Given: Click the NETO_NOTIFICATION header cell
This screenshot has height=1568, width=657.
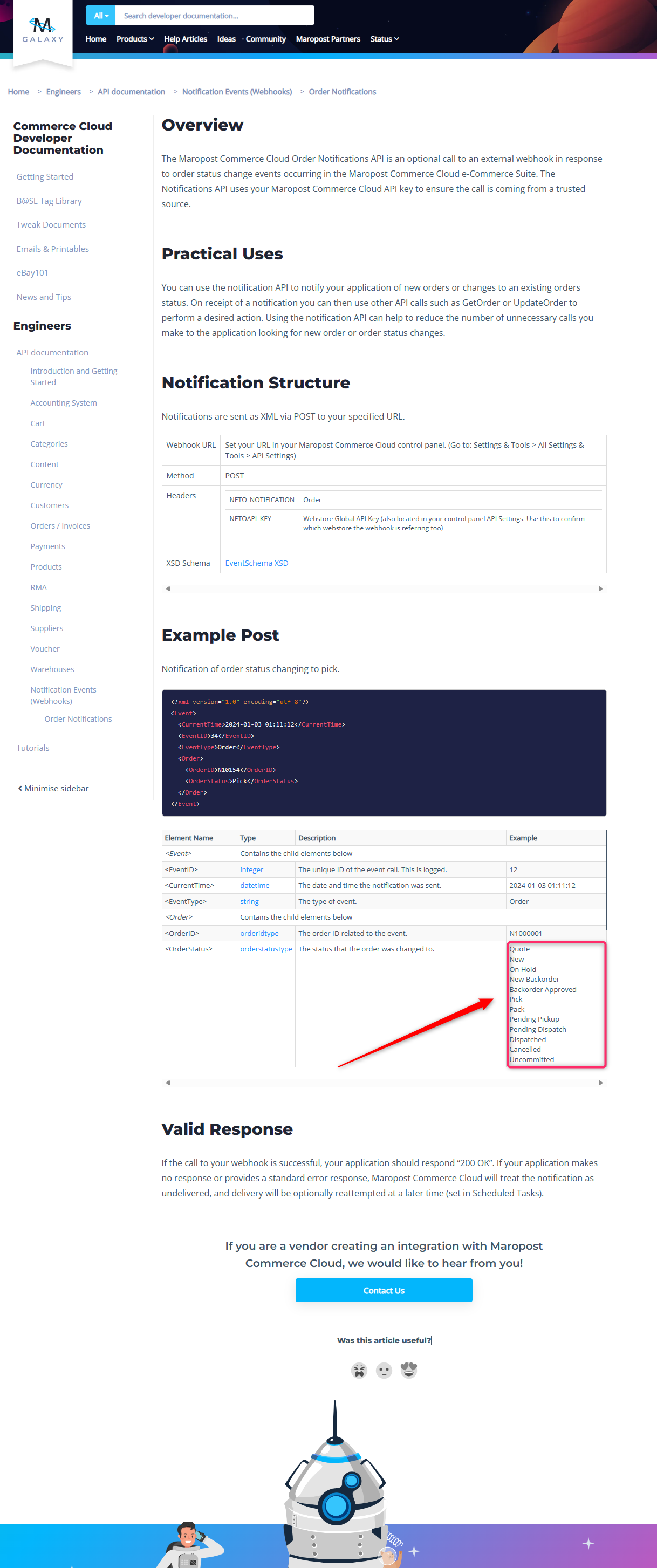Looking at the screenshot, I should [x=262, y=499].
